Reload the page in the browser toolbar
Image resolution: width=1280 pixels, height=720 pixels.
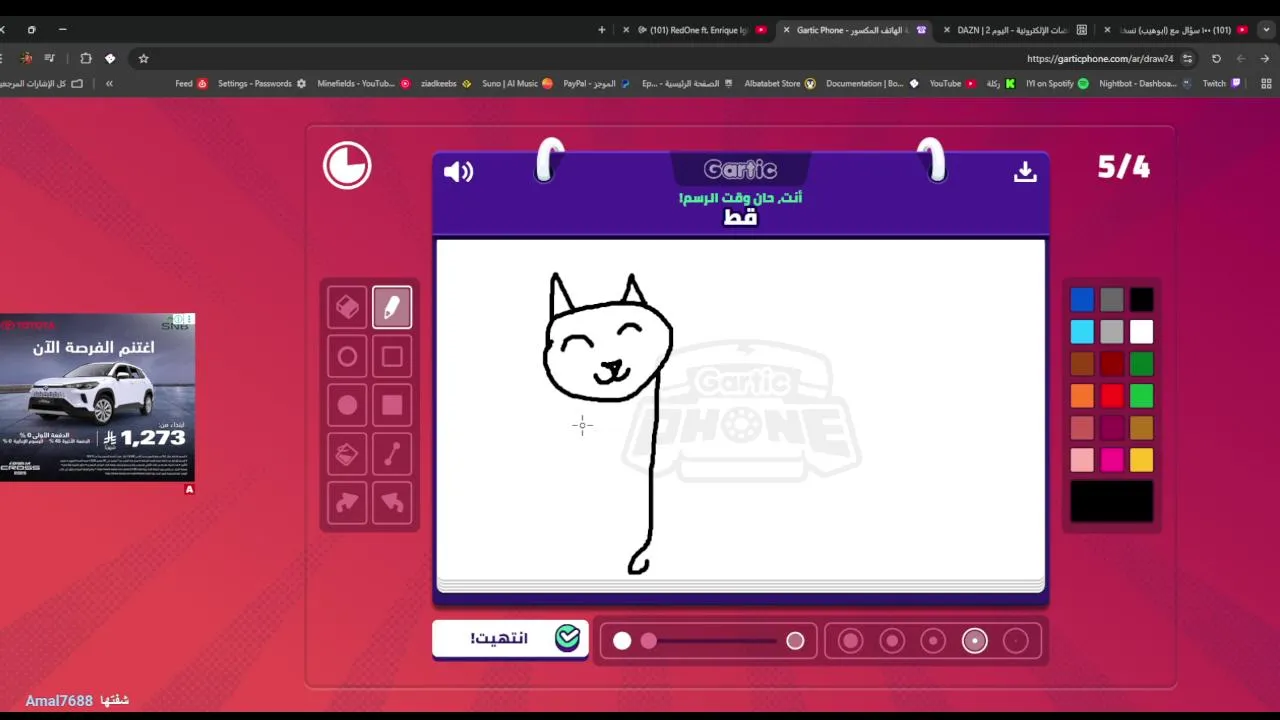(x=1216, y=58)
